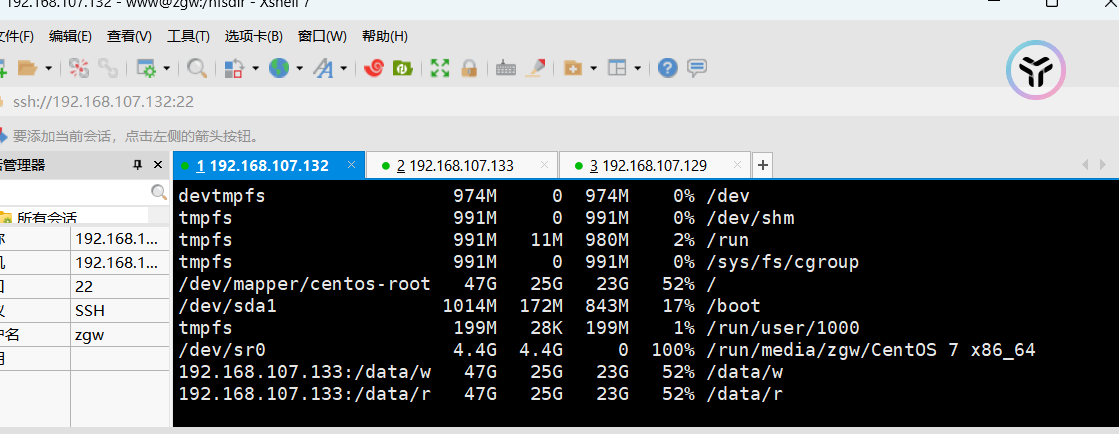Click the session manager search field
Viewport: 1119px width, 434px height.
click(74, 192)
